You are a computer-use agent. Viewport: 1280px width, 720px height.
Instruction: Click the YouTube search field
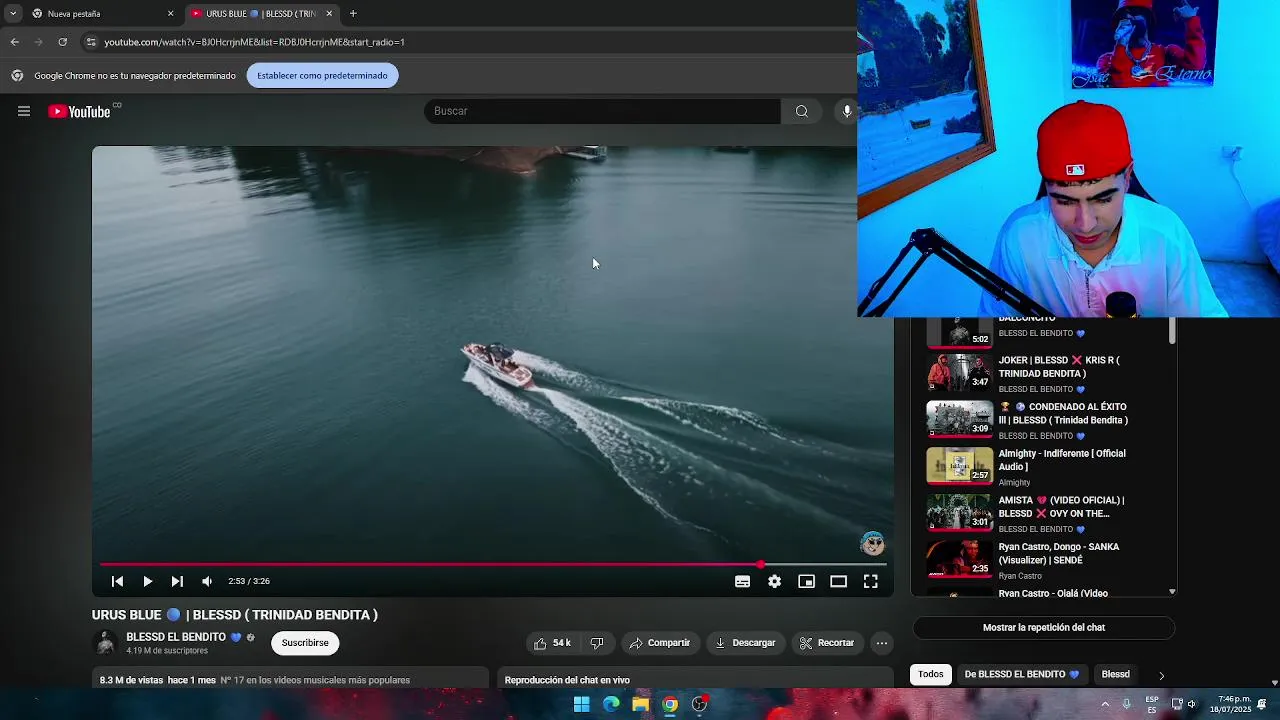(x=602, y=111)
